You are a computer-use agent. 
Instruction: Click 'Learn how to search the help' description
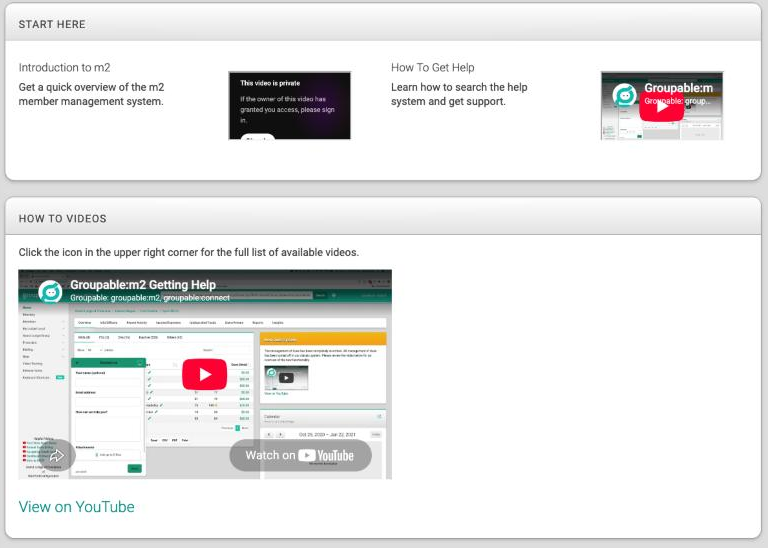point(459,94)
